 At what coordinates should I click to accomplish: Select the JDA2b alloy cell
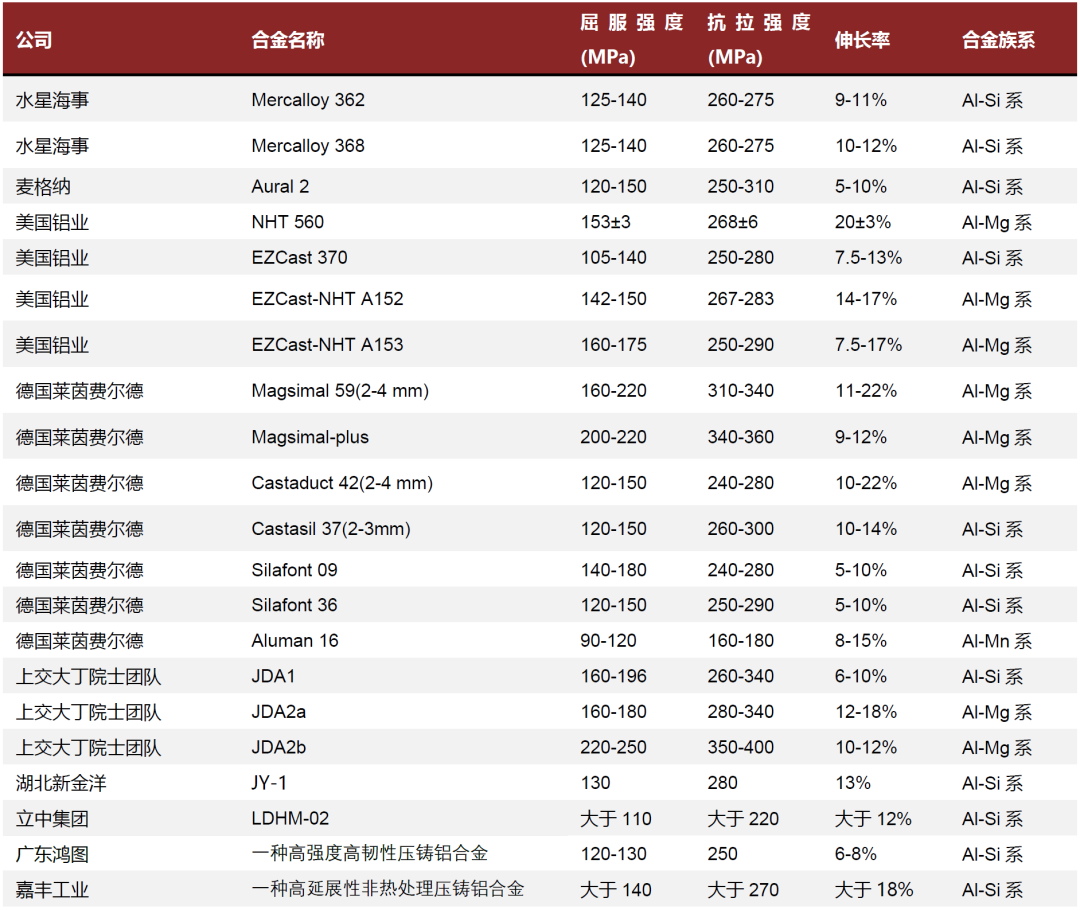tap(278, 747)
